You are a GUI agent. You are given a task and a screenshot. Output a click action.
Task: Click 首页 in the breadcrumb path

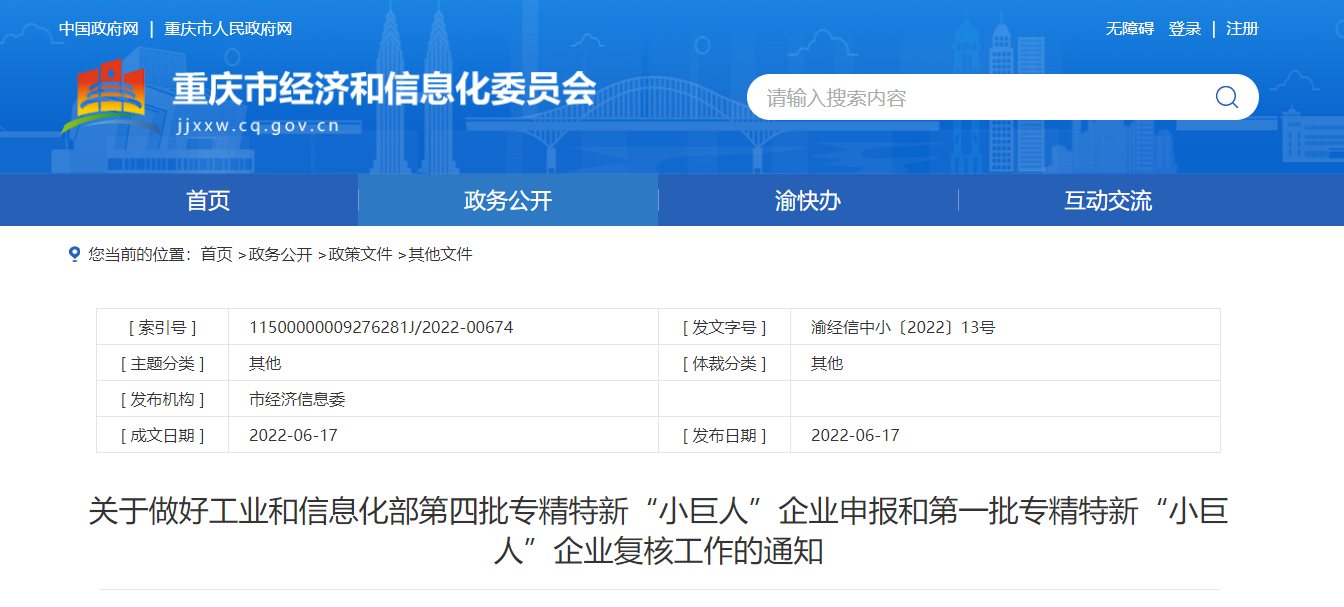point(216,255)
